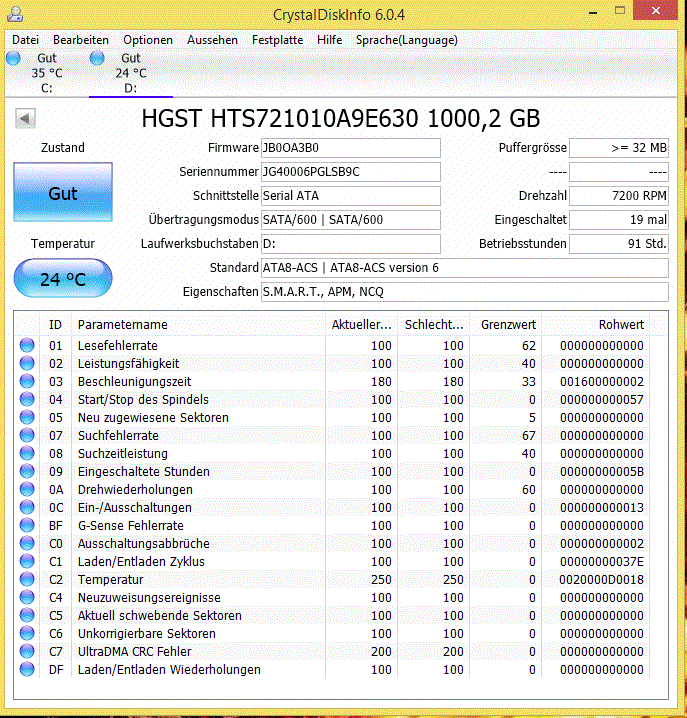Click the Seriennummer field

(x=351, y=172)
